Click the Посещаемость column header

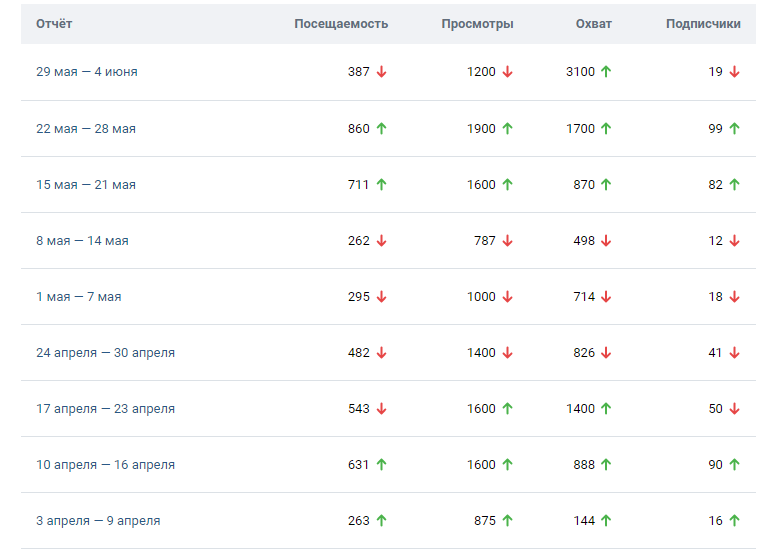(341, 24)
